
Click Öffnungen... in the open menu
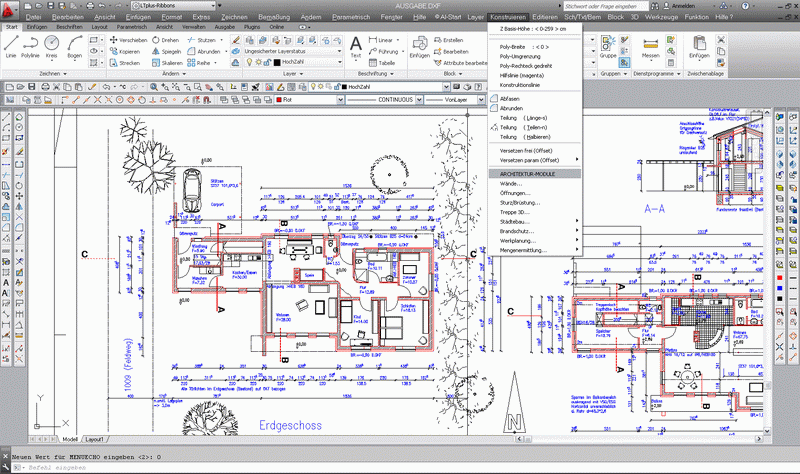(x=515, y=193)
